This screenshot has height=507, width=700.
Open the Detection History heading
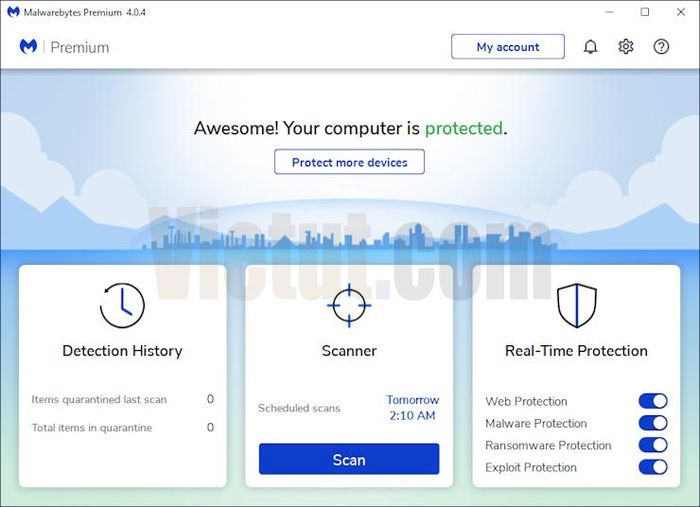122,351
